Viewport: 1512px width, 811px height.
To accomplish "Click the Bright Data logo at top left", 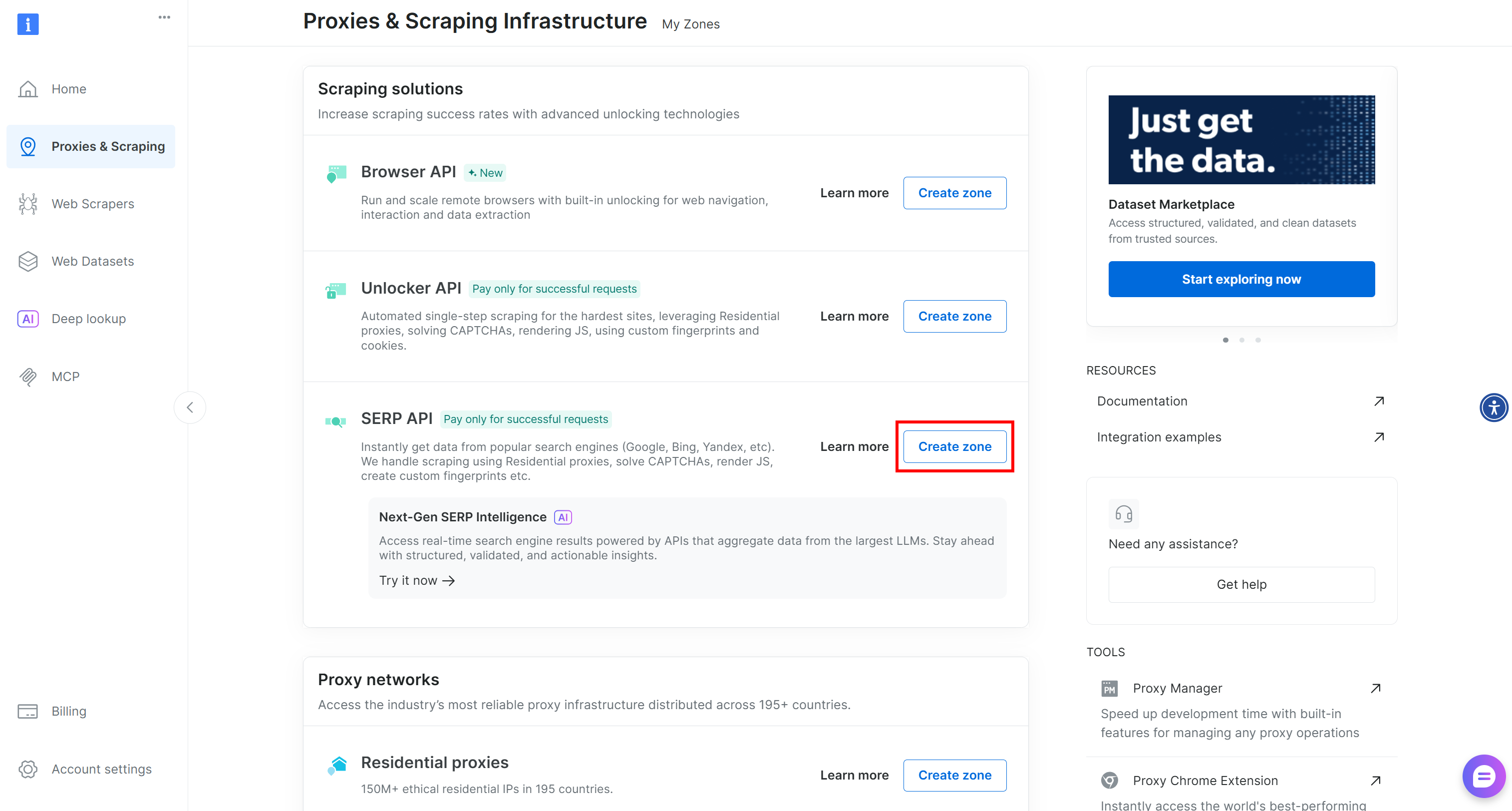I will pos(27,24).
